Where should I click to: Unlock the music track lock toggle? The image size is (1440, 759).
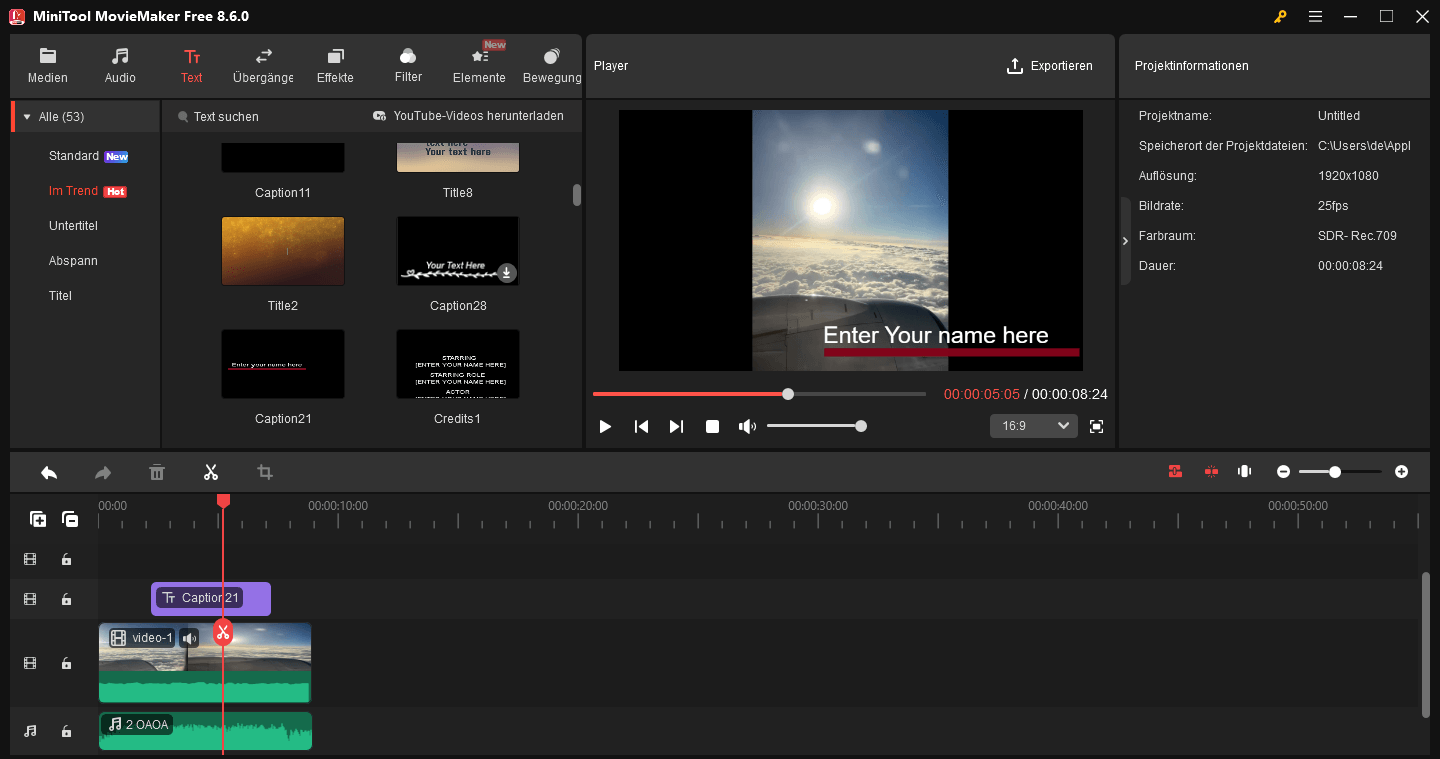coord(66,731)
